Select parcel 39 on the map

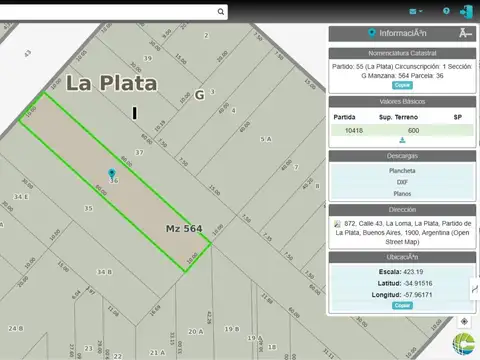(x=148, y=58)
